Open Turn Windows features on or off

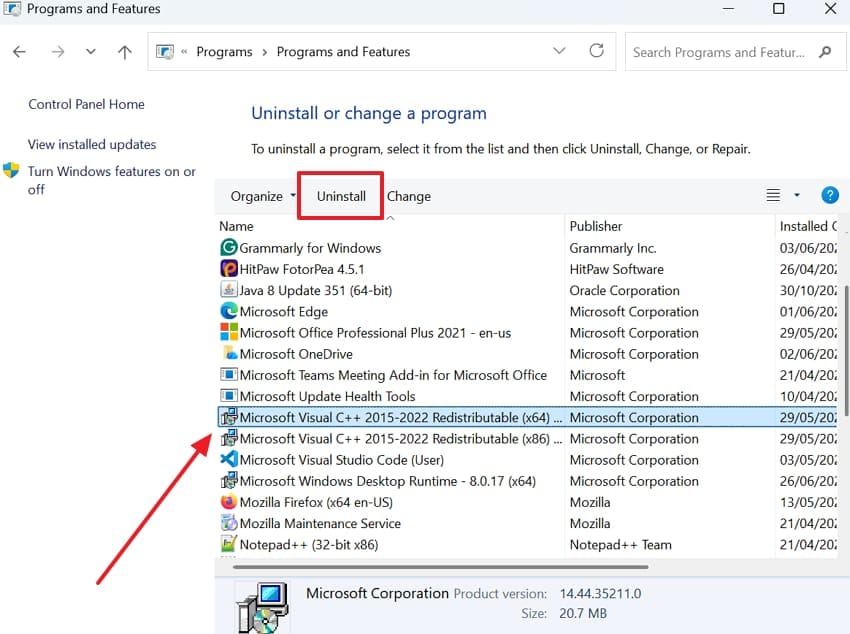tap(112, 180)
